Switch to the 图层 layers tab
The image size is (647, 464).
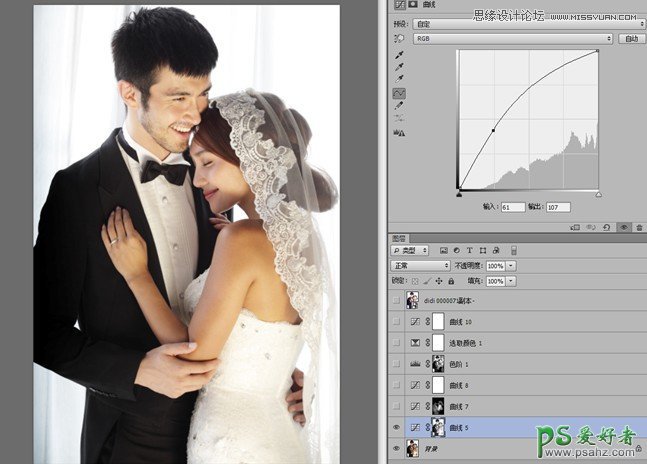(400, 239)
